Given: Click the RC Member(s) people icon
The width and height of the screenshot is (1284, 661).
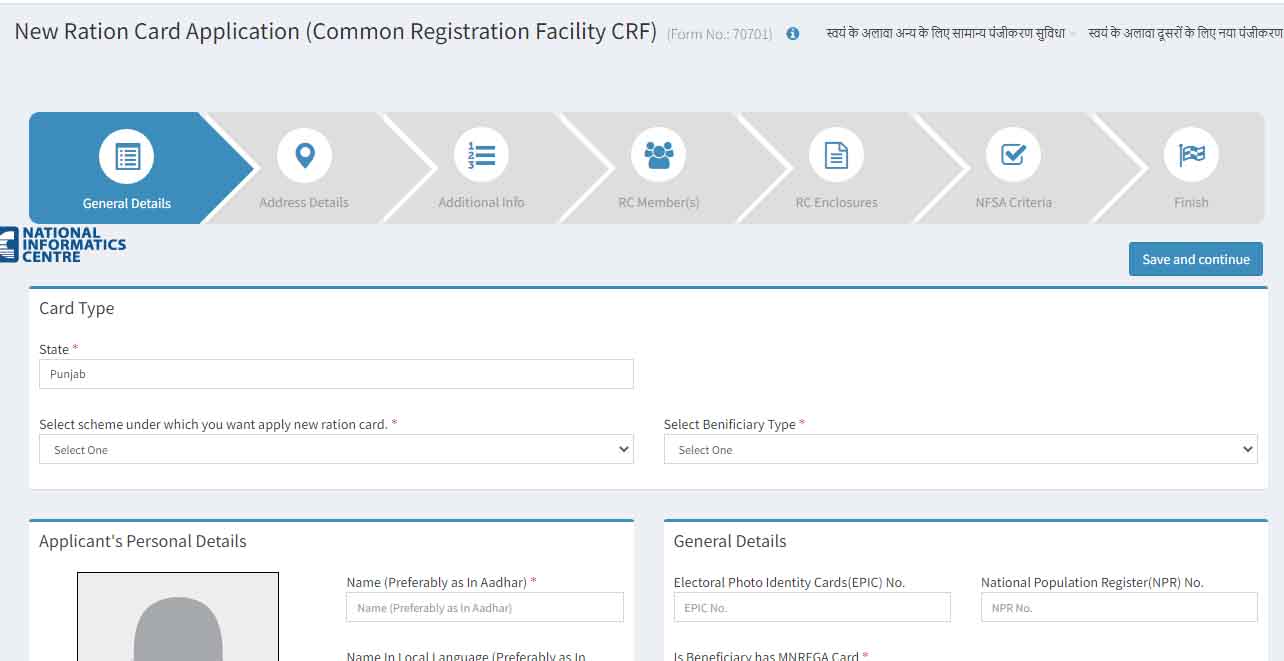Looking at the screenshot, I should coord(659,156).
